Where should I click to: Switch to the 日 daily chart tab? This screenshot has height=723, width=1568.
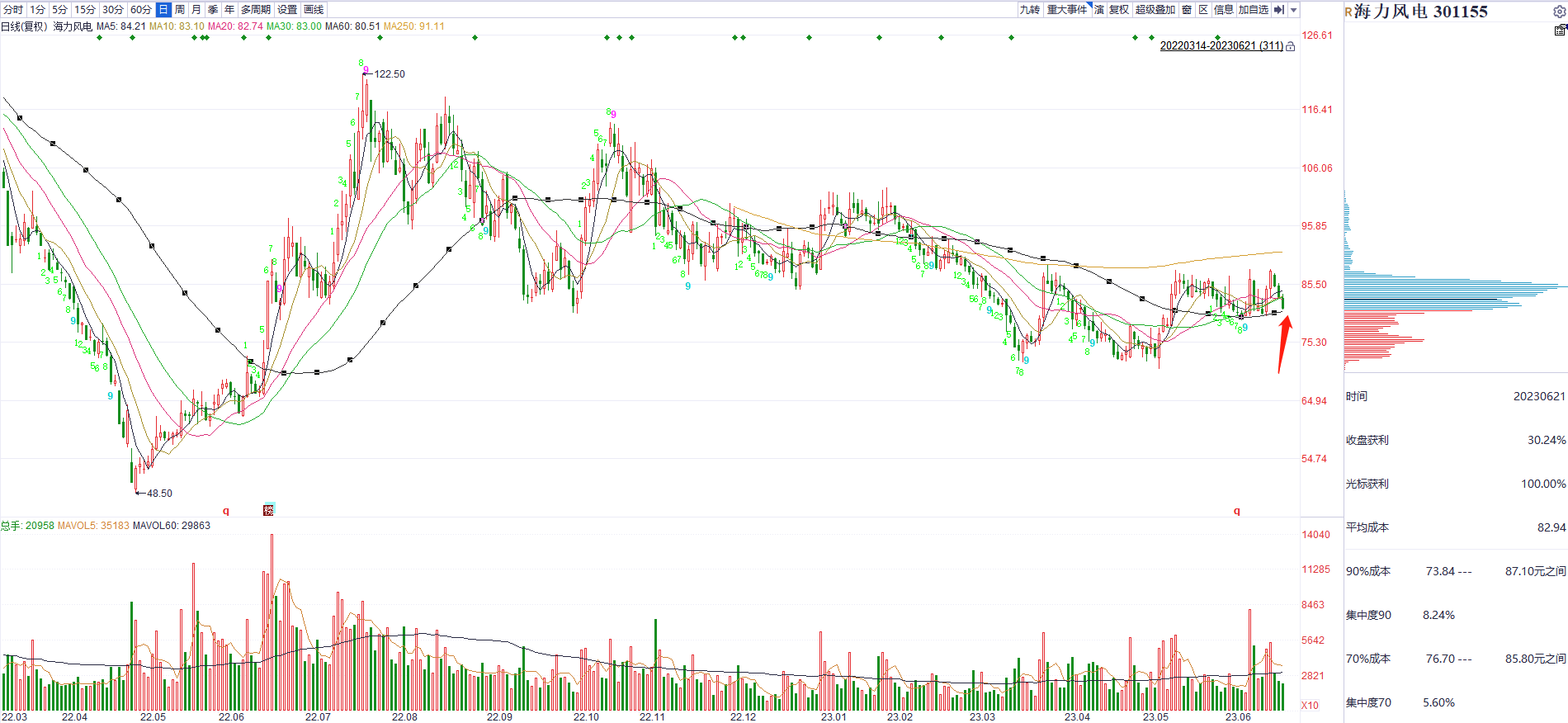point(163,10)
